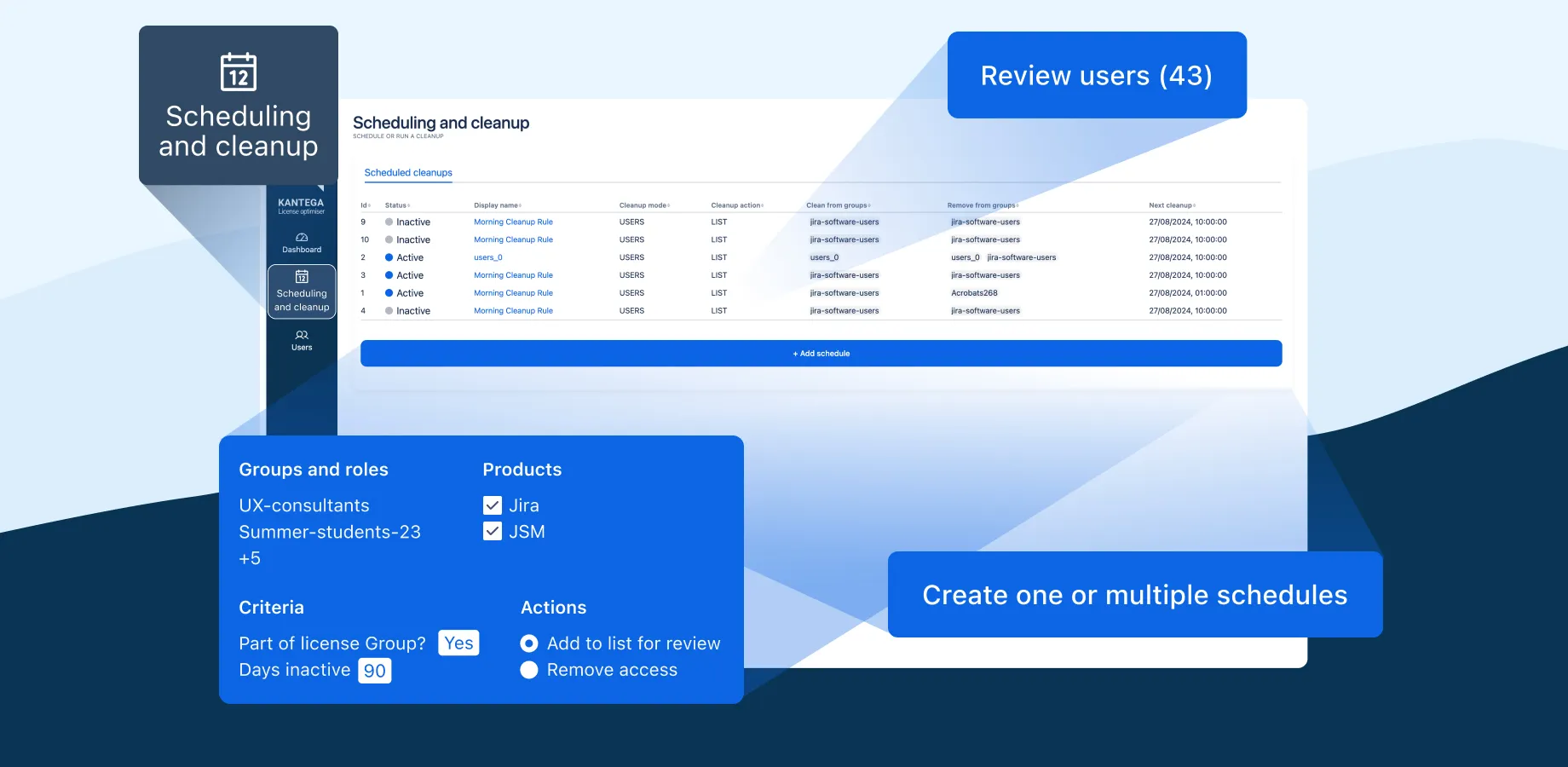This screenshot has width=1568, height=767.
Task: Toggle the JSM product checkbox
Action: tap(493, 531)
